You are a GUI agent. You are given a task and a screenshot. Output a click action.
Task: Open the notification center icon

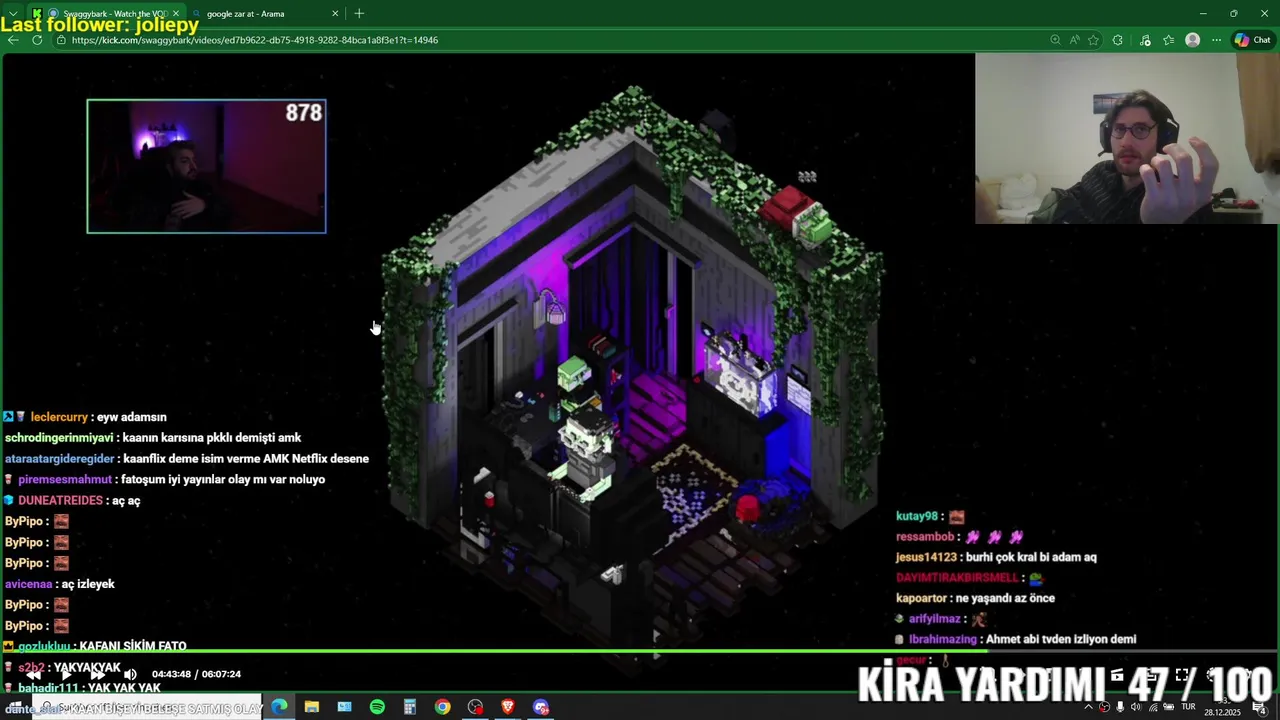pos(1260,708)
